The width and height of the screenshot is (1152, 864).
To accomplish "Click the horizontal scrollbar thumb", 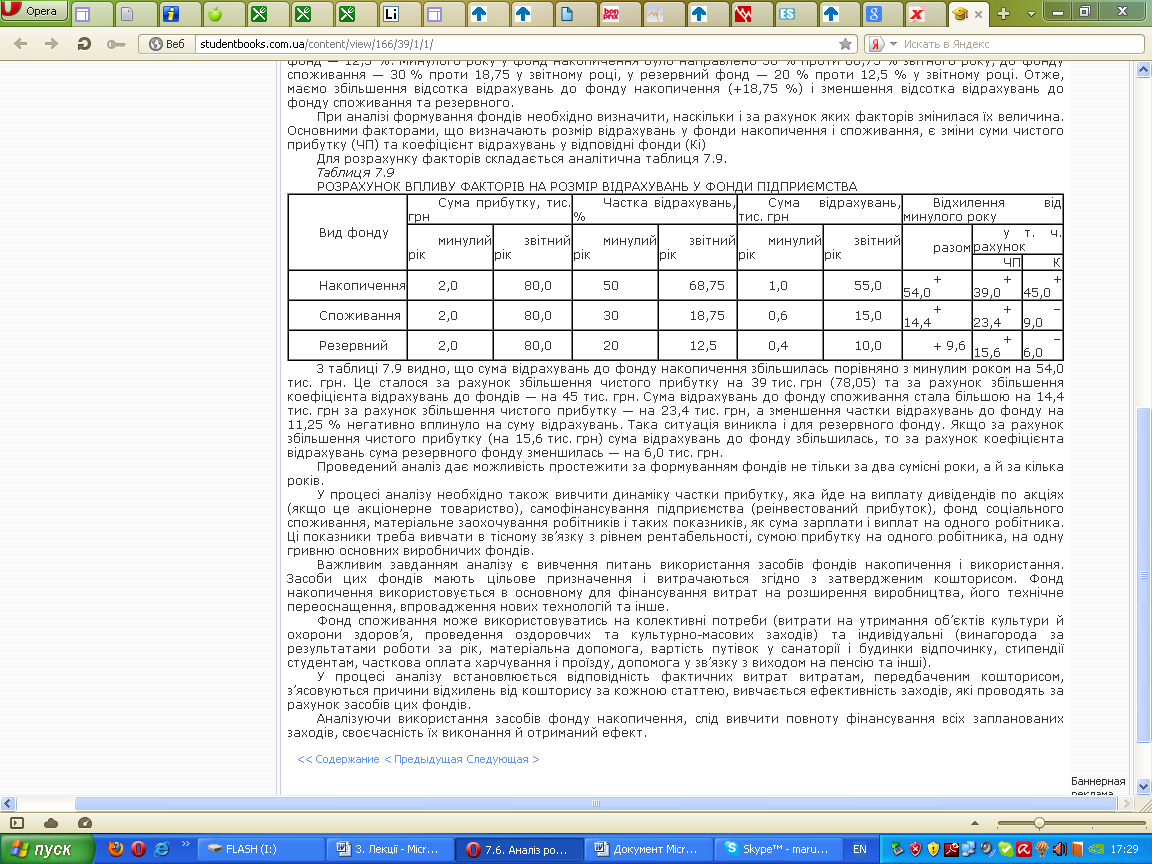I will [x=595, y=804].
